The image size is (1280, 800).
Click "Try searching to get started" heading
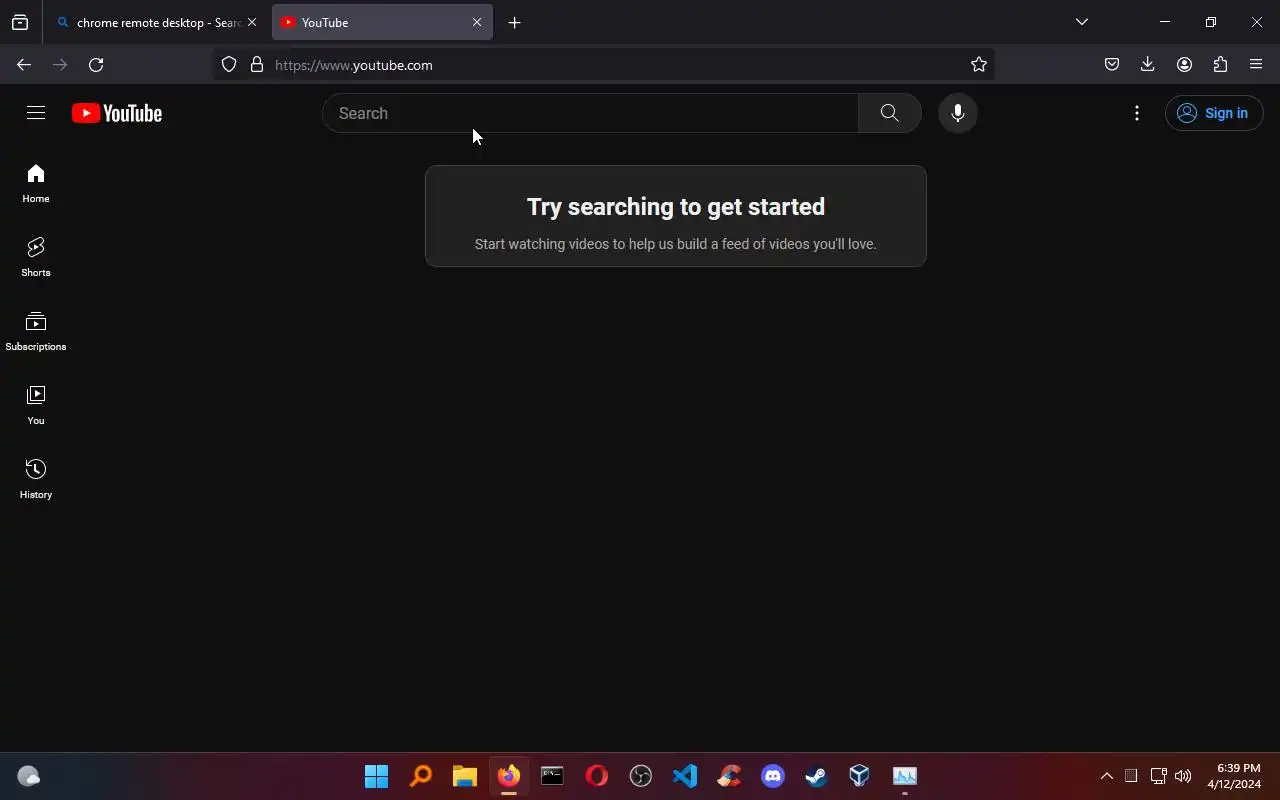click(x=676, y=207)
